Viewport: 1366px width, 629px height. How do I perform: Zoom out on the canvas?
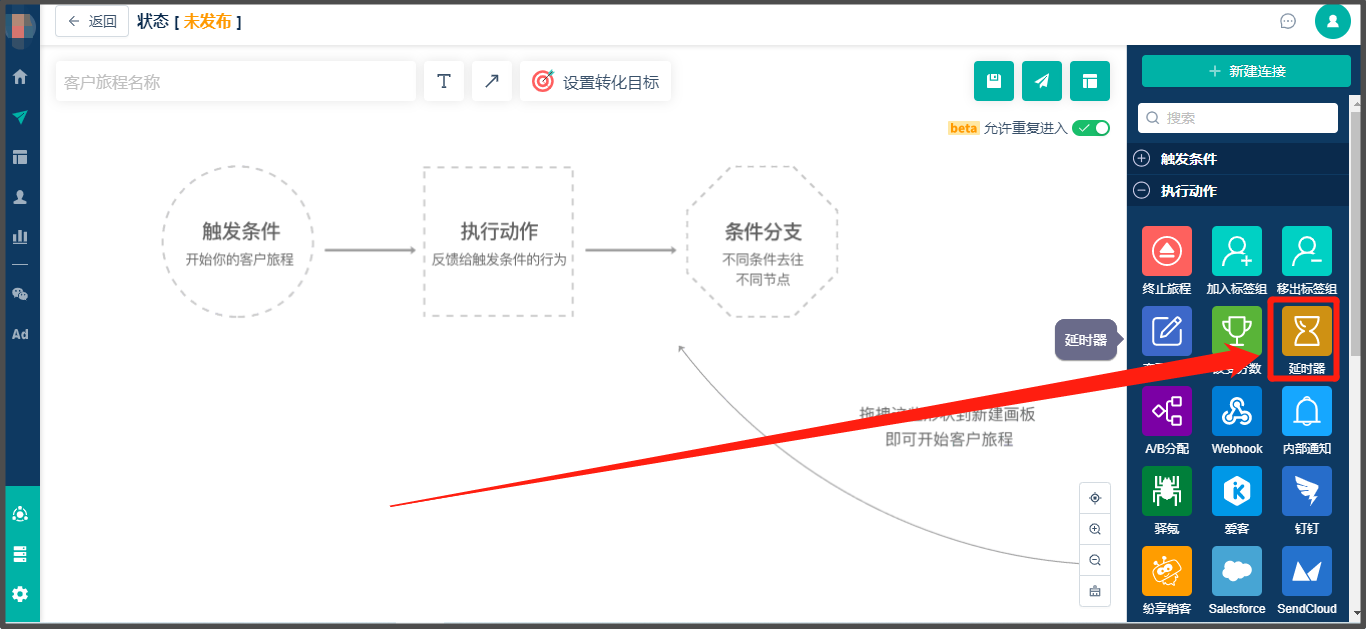tap(1095, 560)
